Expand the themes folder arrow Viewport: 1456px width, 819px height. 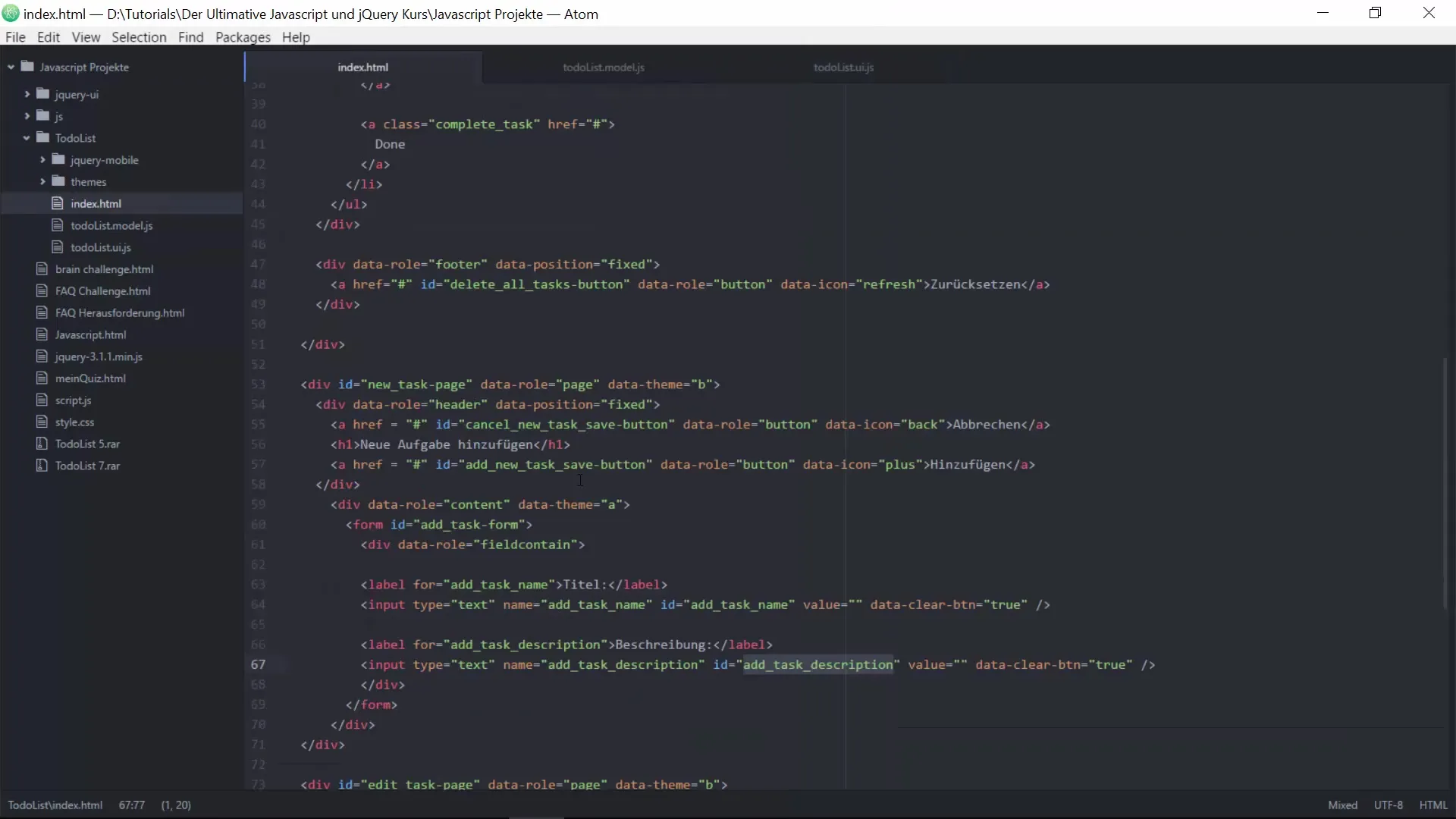[x=42, y=182]
